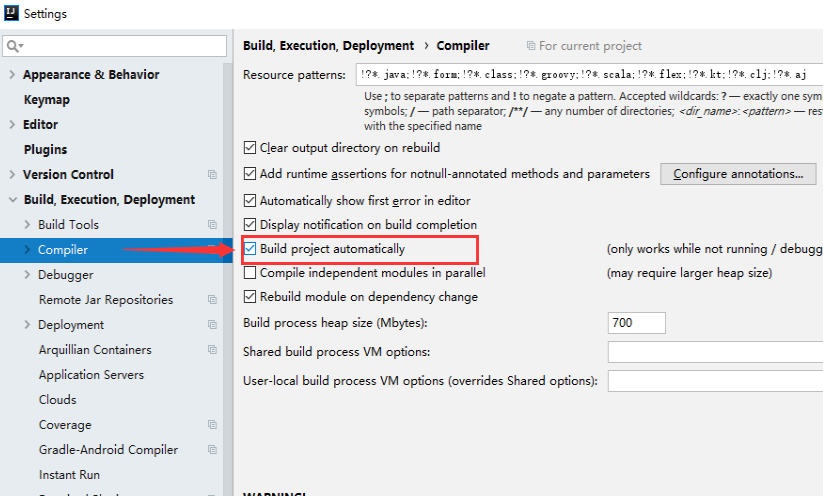The width and height of the screenshot is (823, 496).
Task: Toggle Display notification on build completion
Action: tap(250, 225)
